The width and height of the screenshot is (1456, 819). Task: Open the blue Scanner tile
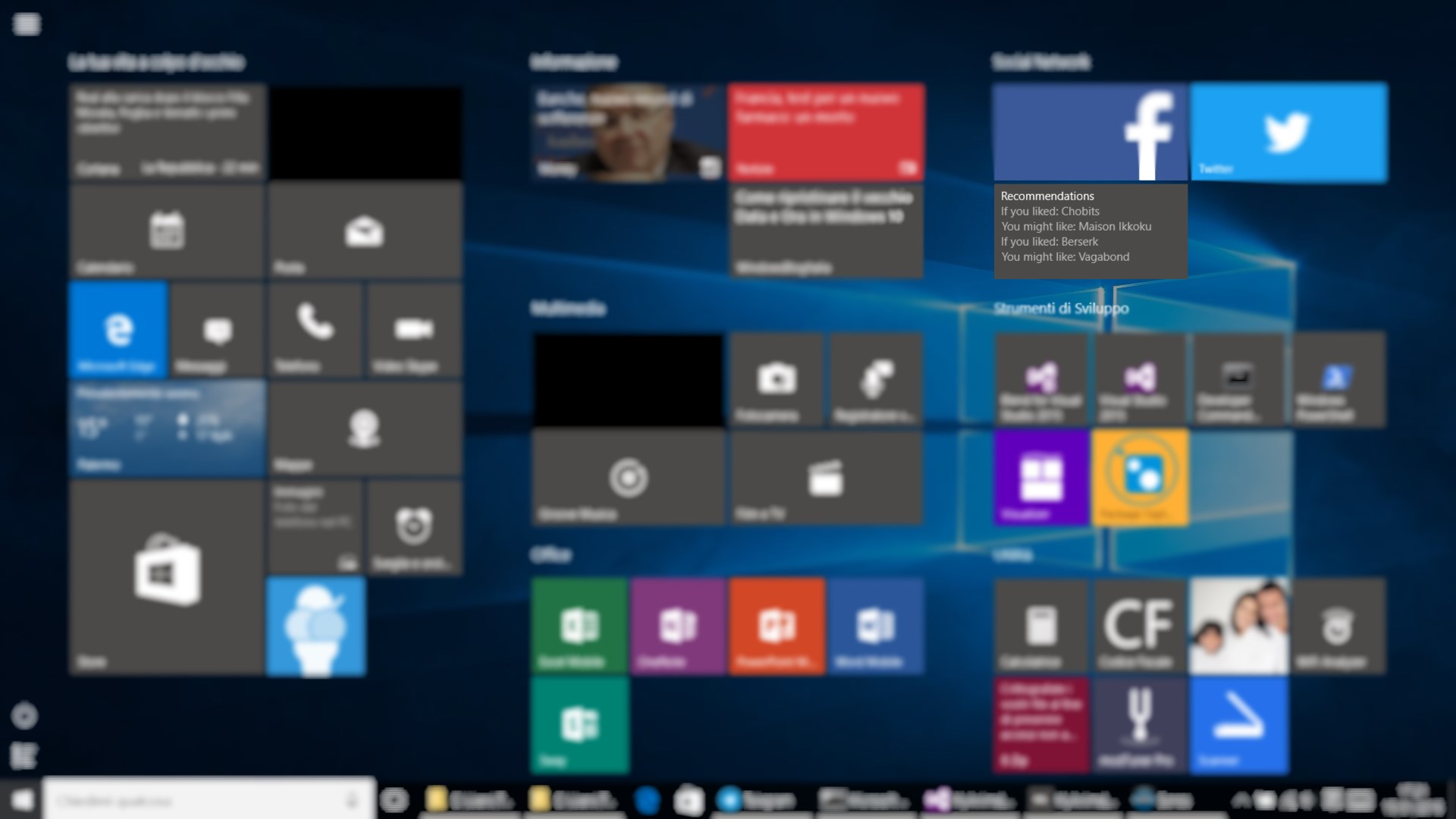pyautogui.click(x=1238, y=724)
